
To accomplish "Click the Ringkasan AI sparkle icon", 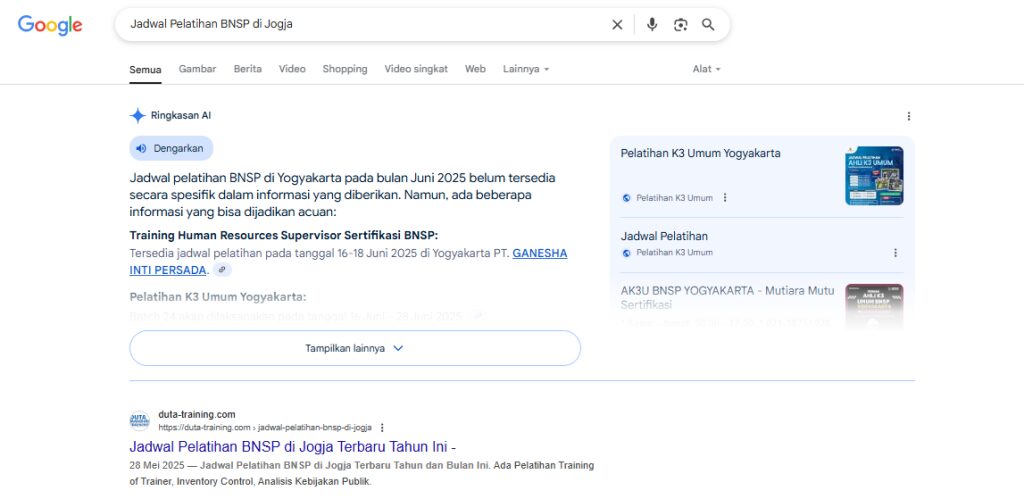I will point(137,116).
